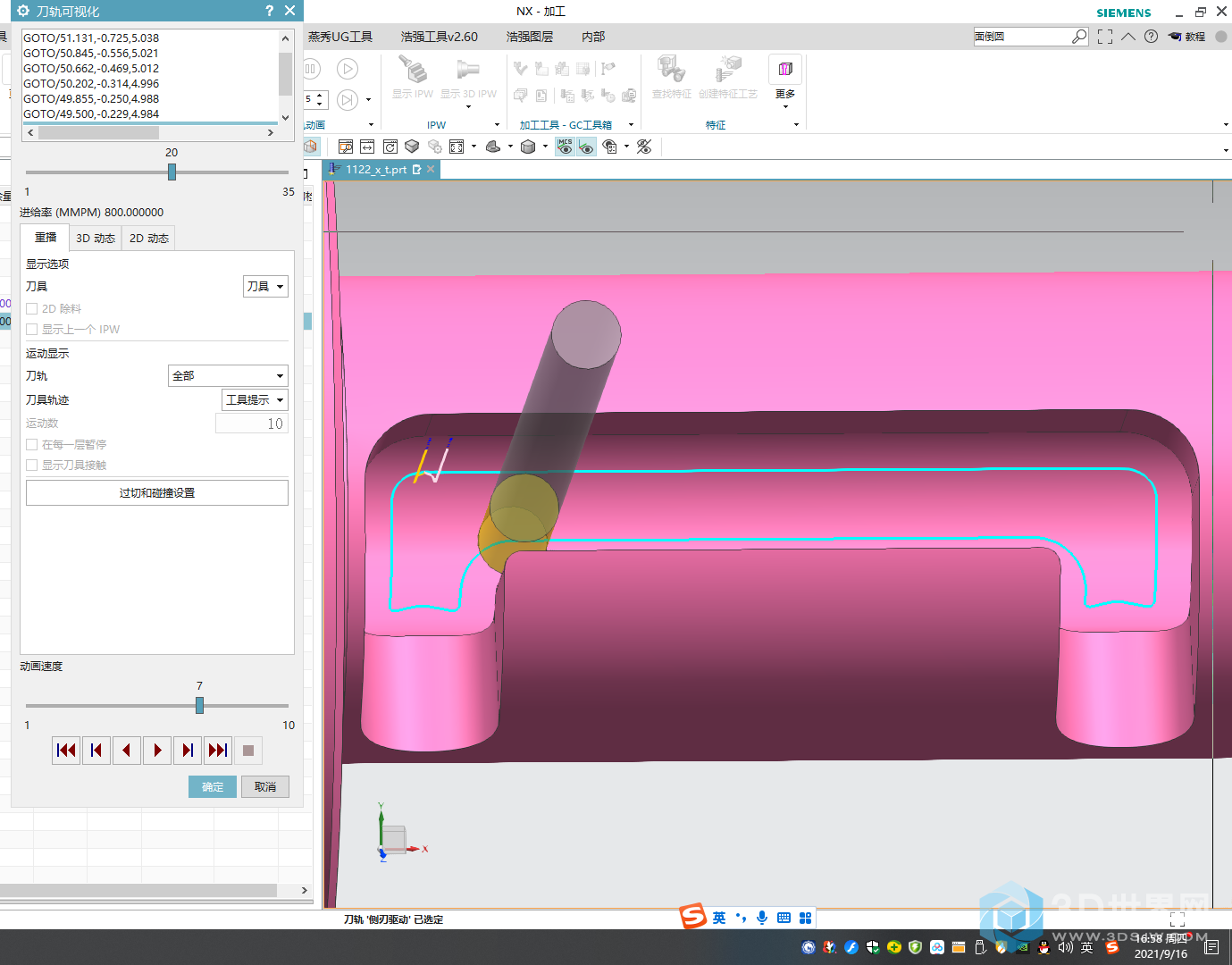Open the 刀轨 全部 dropdown

coord(228,375)
